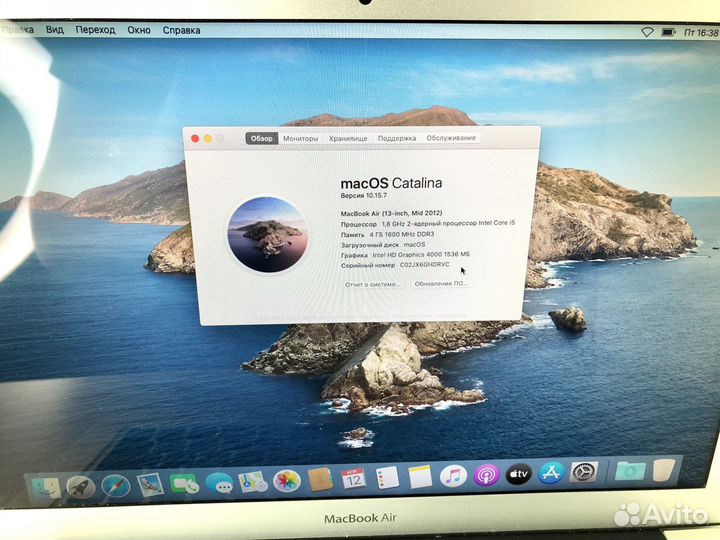
Task: Click Память 4 ГБ 1600 MHz DDR3 line
Action: pyautogui.click(x=387, y=234)
